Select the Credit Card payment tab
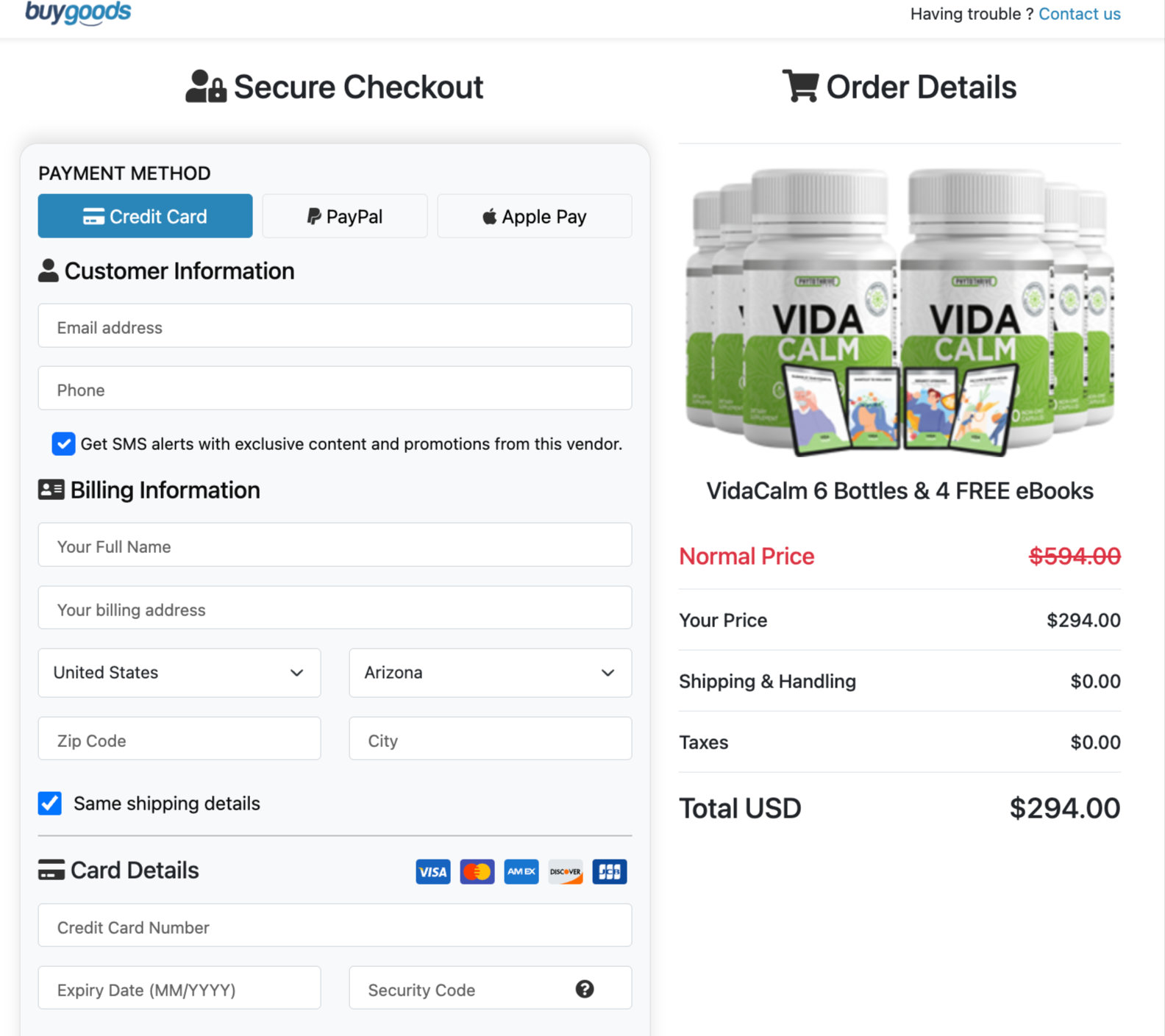This screenshot has width=1165, height=1036. pyautogui.click(x=146, y=216)
